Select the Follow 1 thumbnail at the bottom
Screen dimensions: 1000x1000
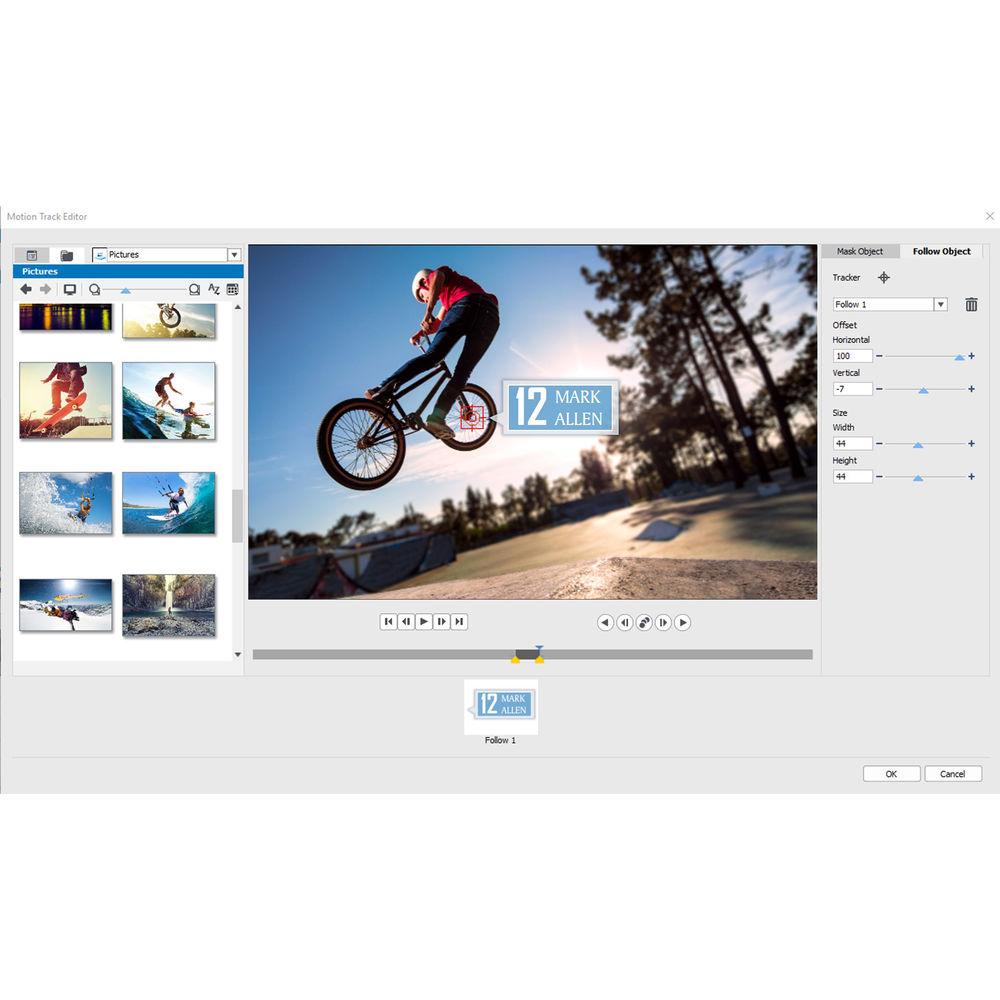pyautogui.click(x=500, y=706)
